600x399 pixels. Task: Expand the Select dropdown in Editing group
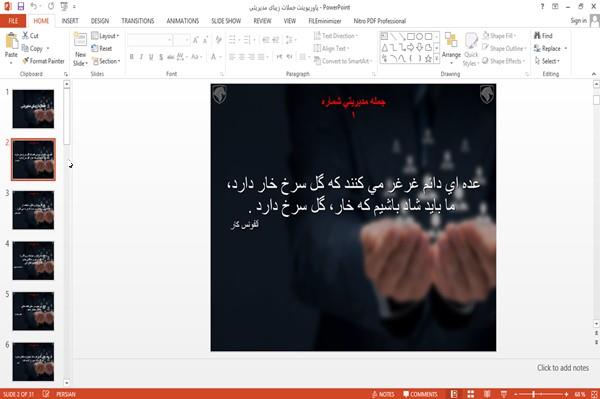547,61
